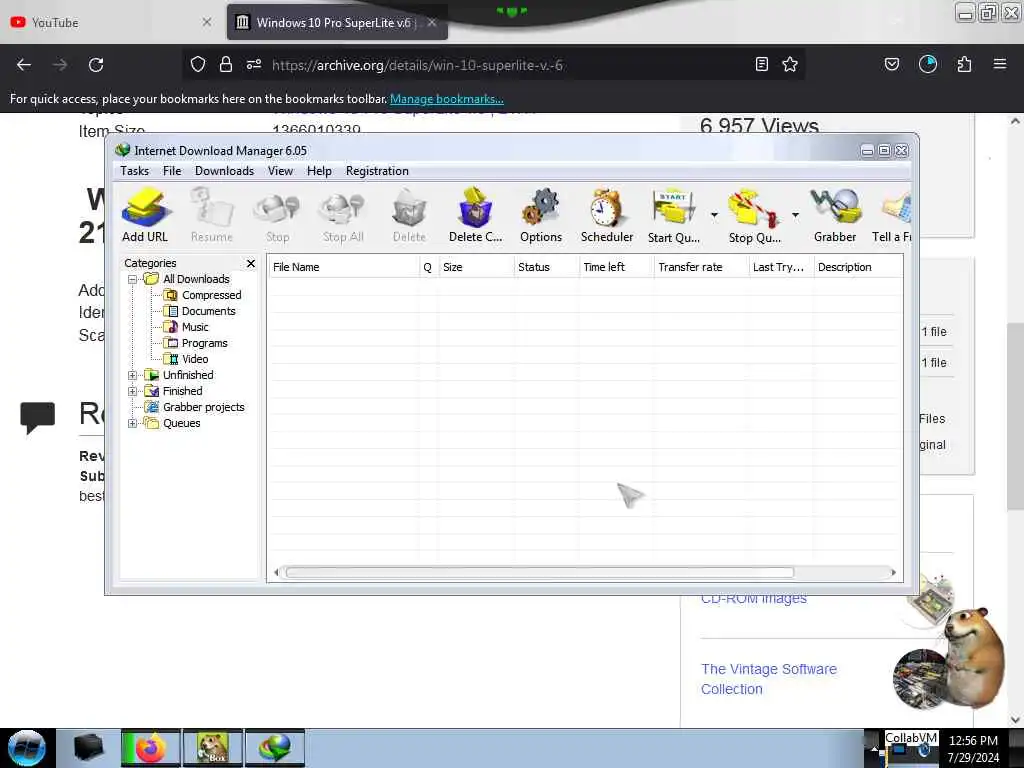
Task: Click right arrow of list scrollbar
Action: click(893, 573)
